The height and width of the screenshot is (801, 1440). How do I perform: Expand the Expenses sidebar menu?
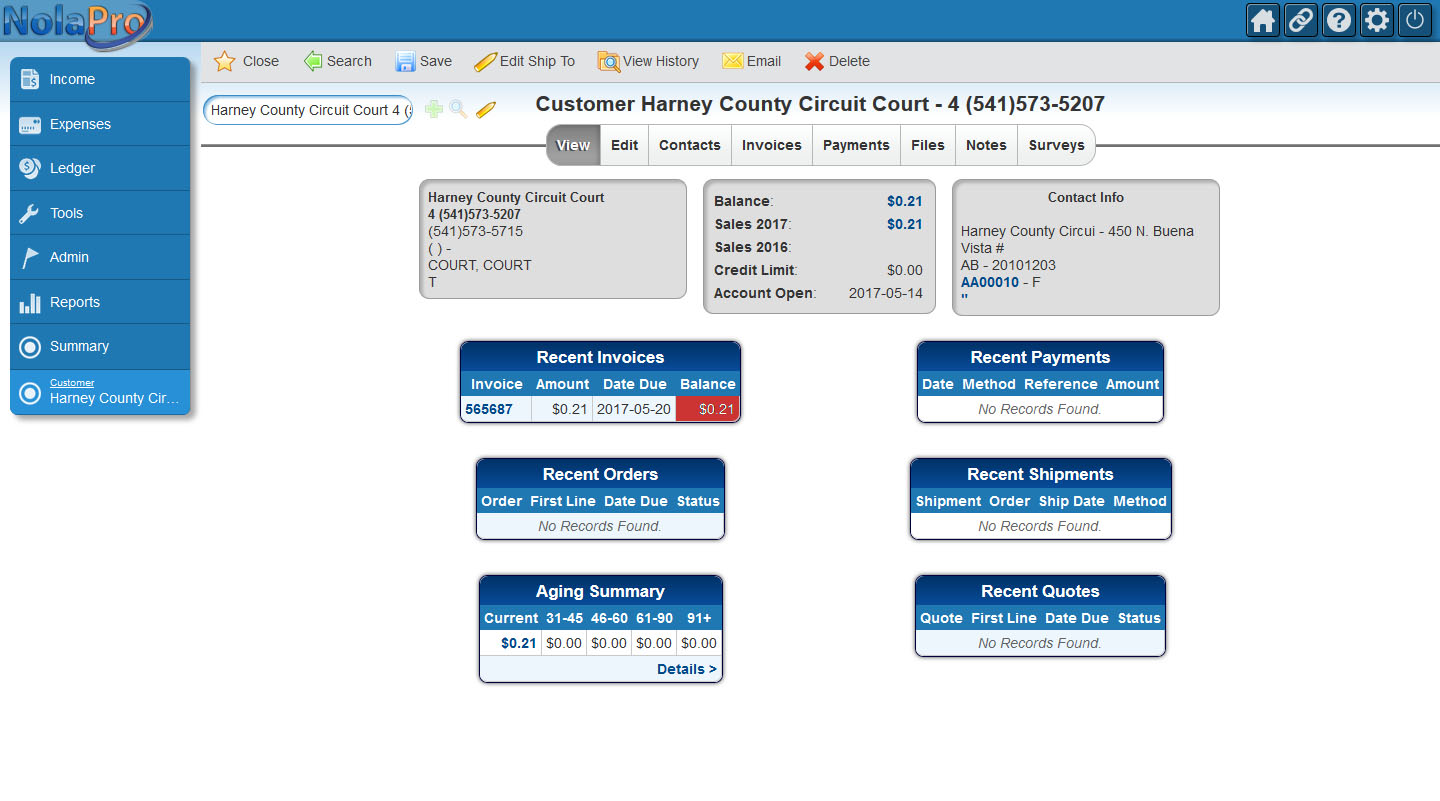100,124
